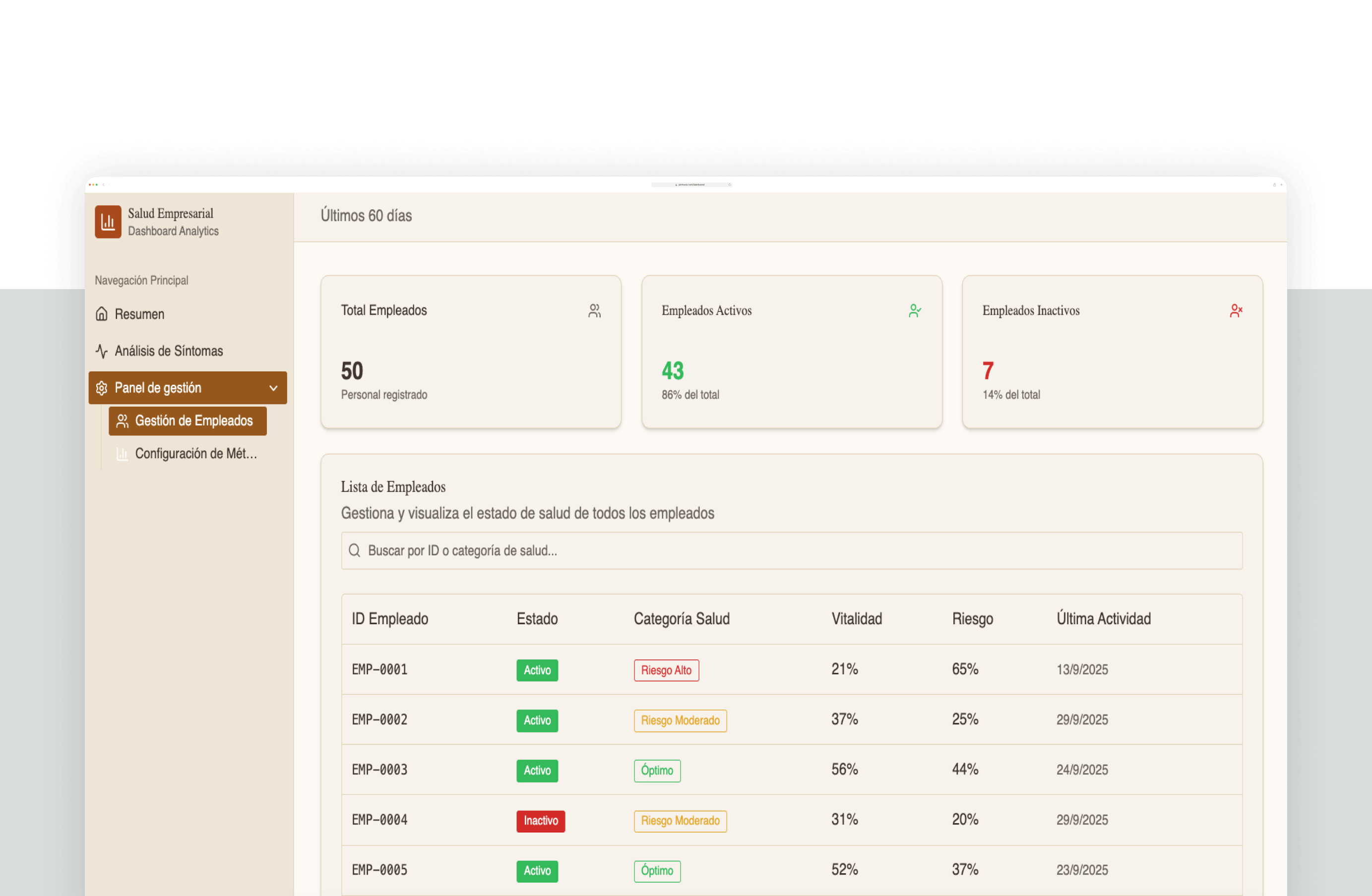Click the Óptimo badge for EMP-0005

click(657, 871)
